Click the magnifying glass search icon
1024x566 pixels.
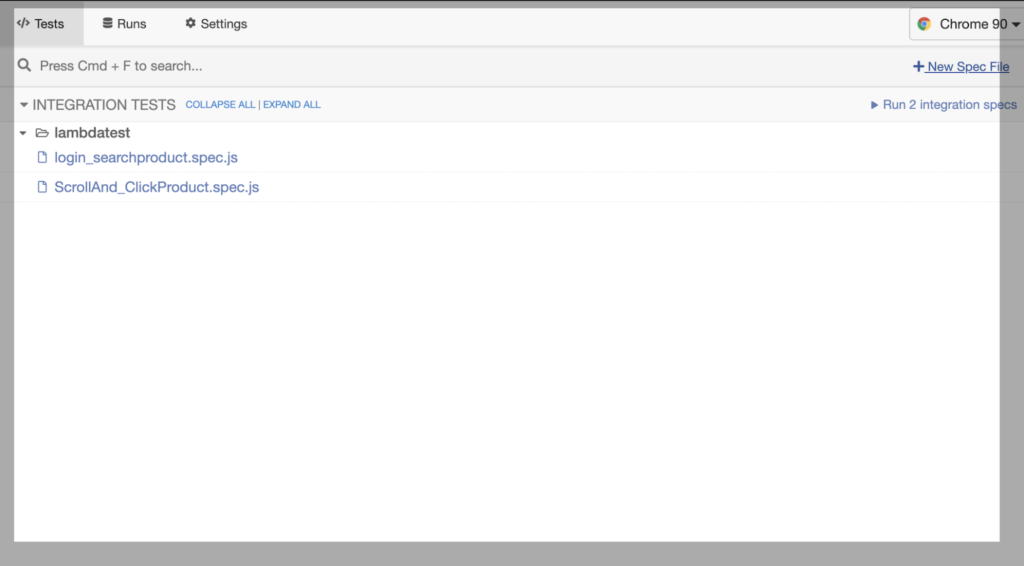[25, 65]
